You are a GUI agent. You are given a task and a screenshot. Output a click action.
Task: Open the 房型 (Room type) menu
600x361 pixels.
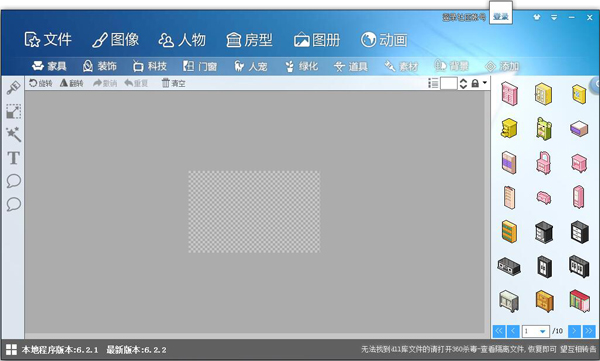[x=249, y=40]
